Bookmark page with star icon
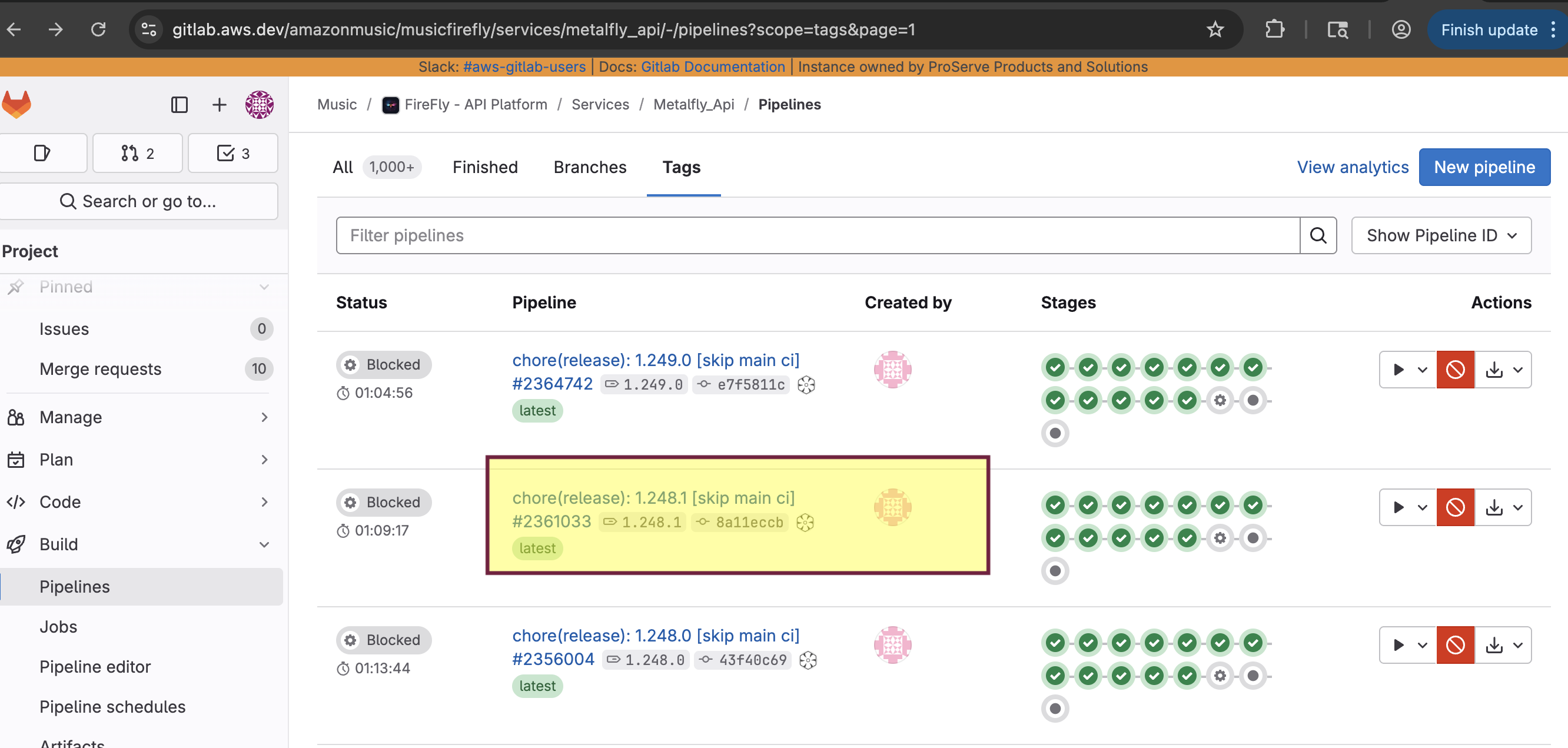 pos(1215,29)
